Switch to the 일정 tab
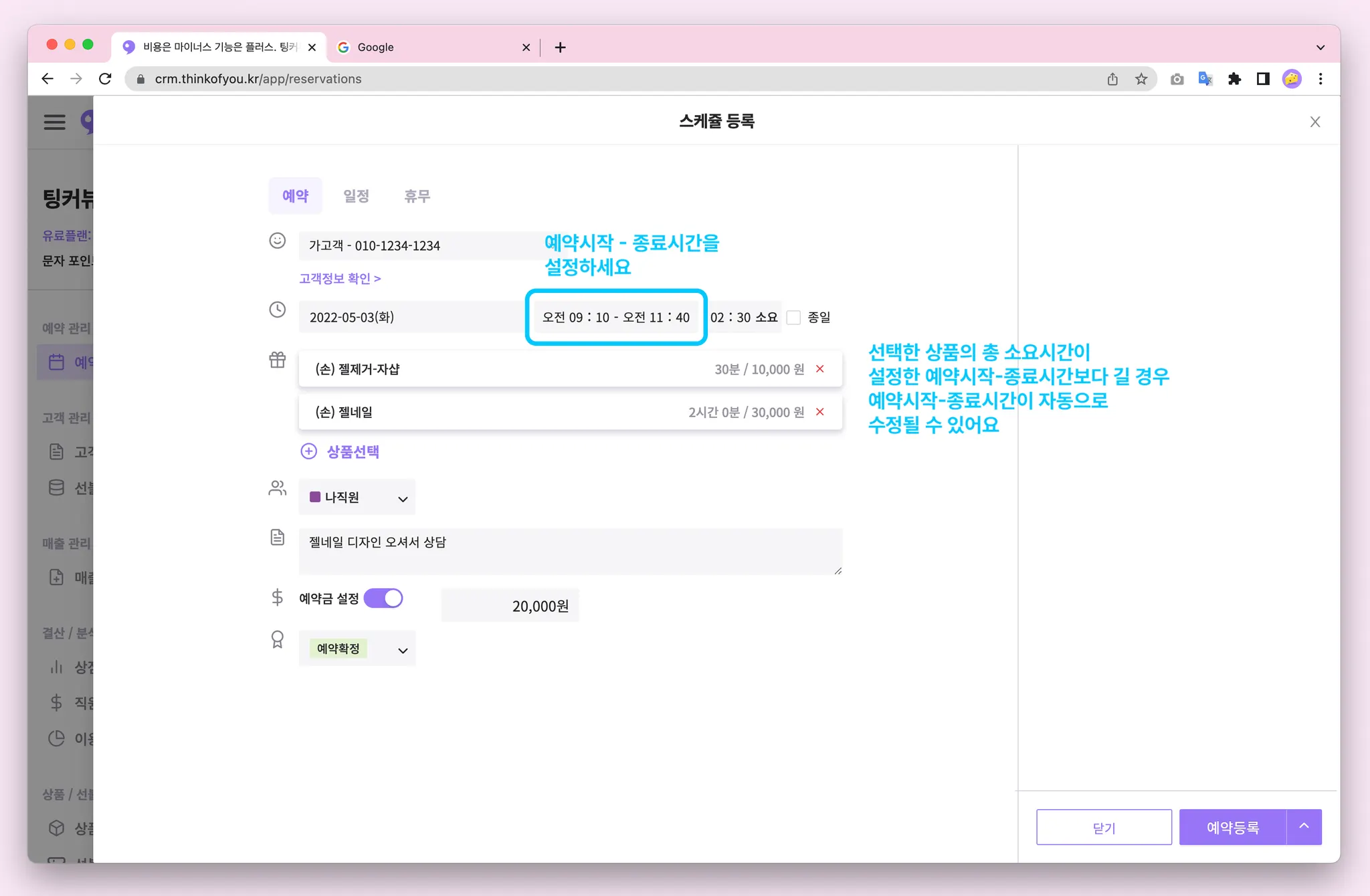 point(356,196)
